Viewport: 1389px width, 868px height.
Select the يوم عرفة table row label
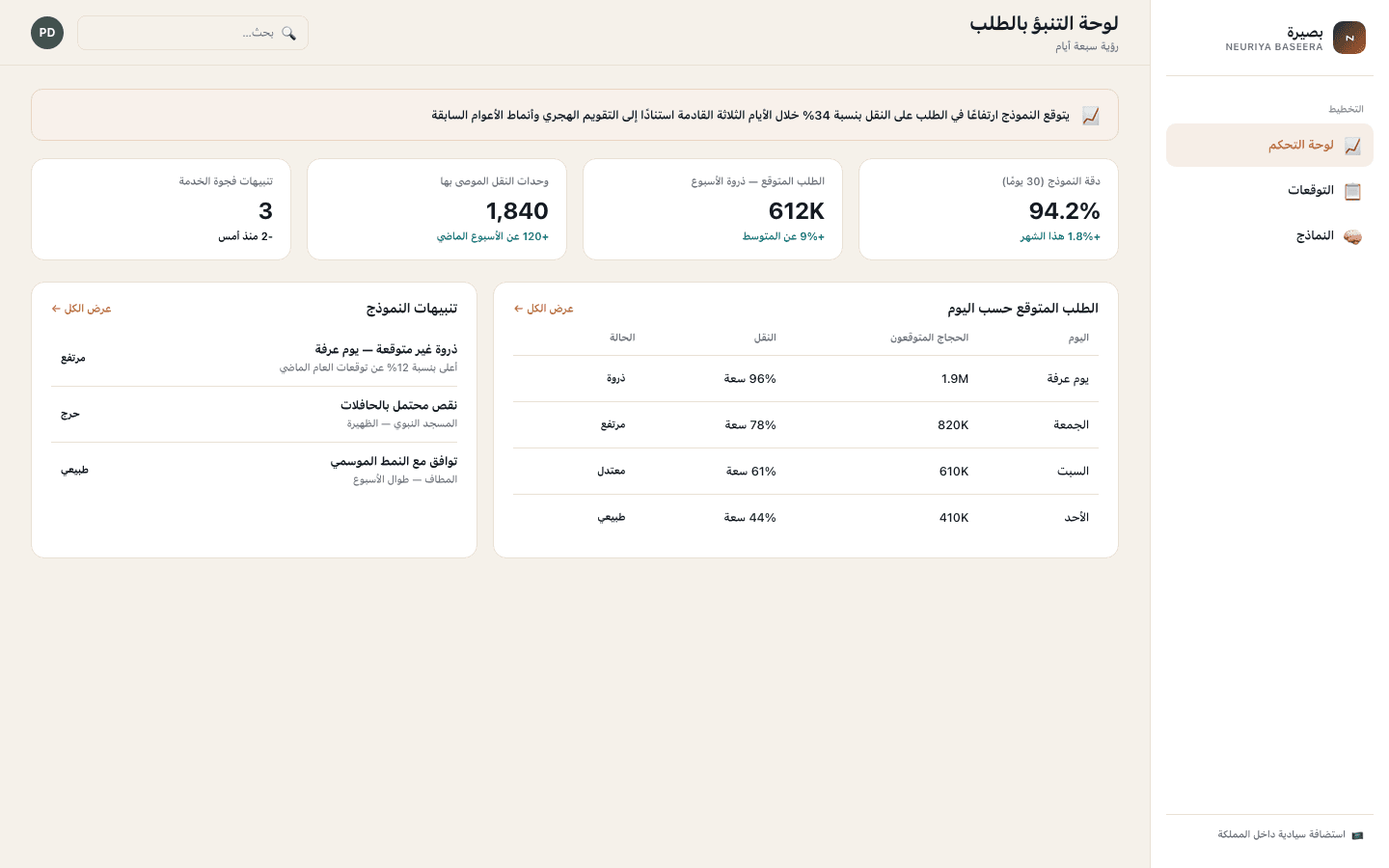click(x=1068, y=379)
